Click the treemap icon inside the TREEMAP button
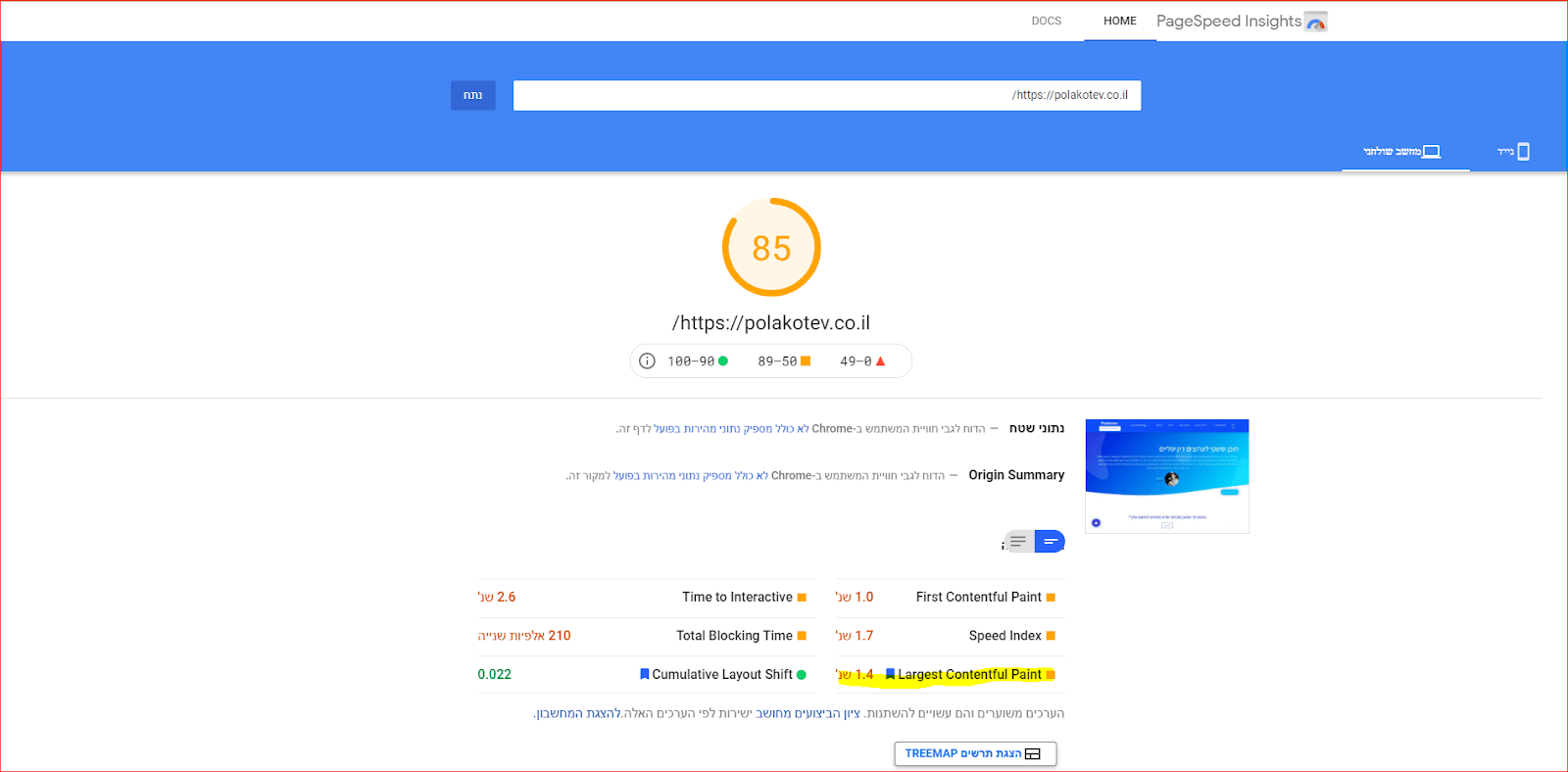Screen dimensions: 1568x772 tap(1032, 753)
